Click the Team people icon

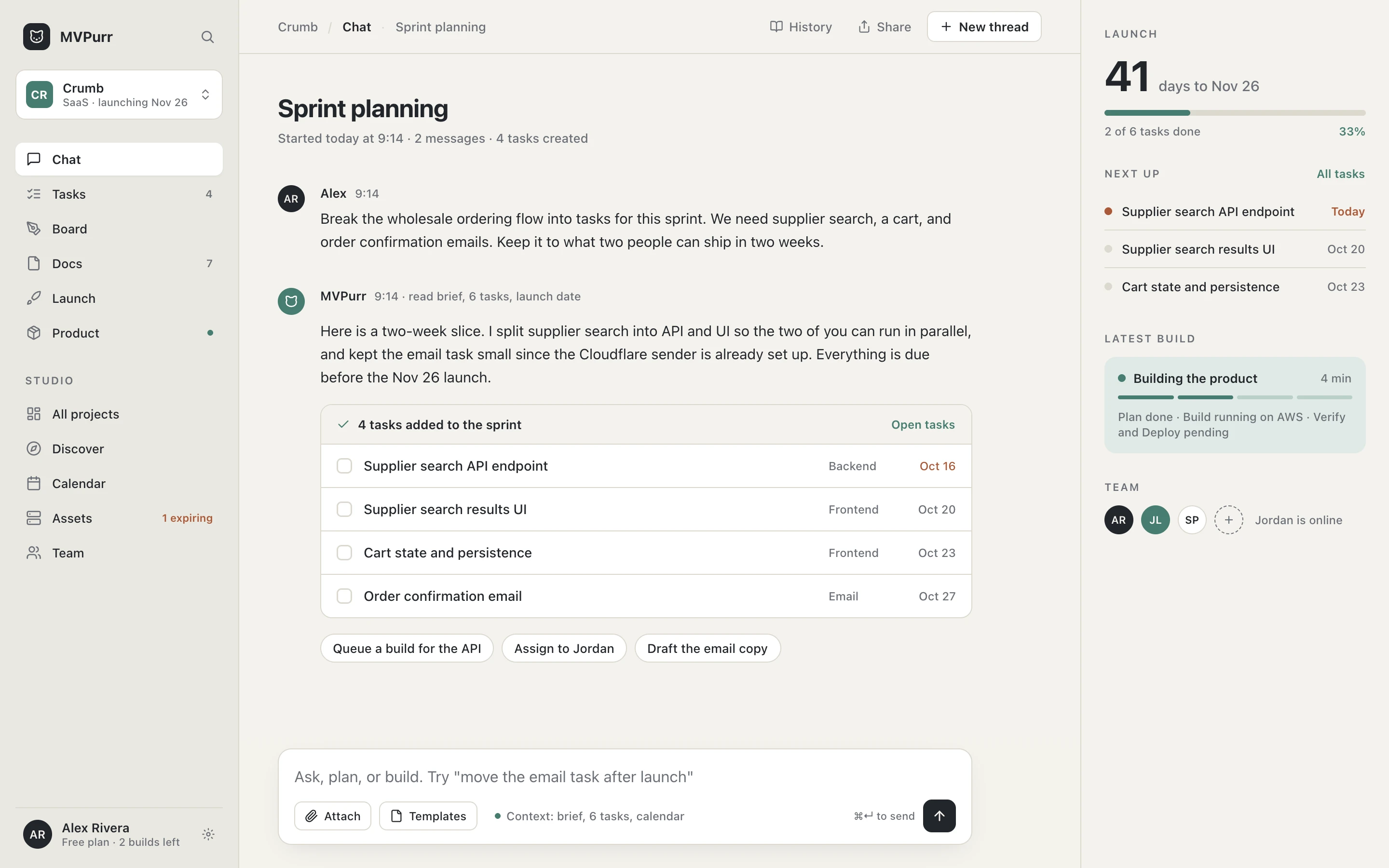click(34, 553)
